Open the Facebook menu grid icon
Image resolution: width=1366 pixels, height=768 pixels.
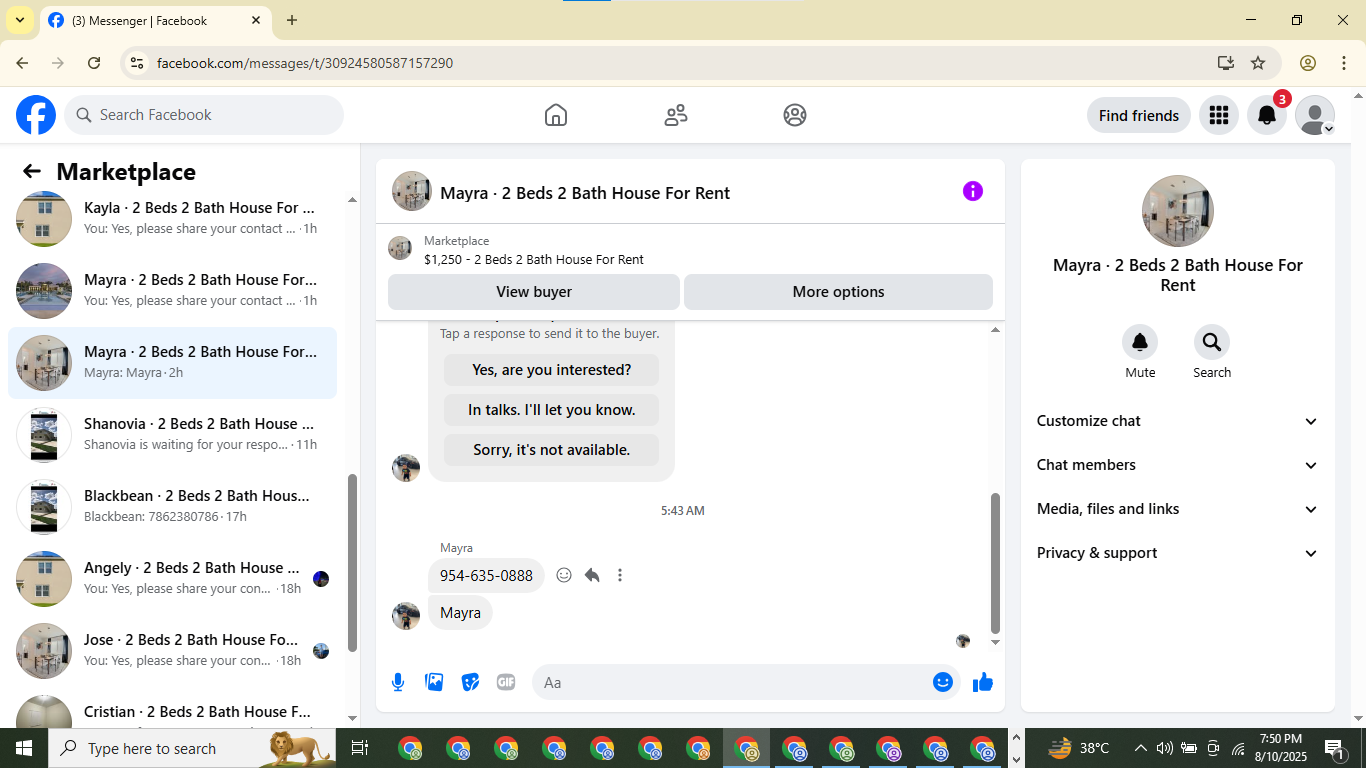[x=1218, y=115]
